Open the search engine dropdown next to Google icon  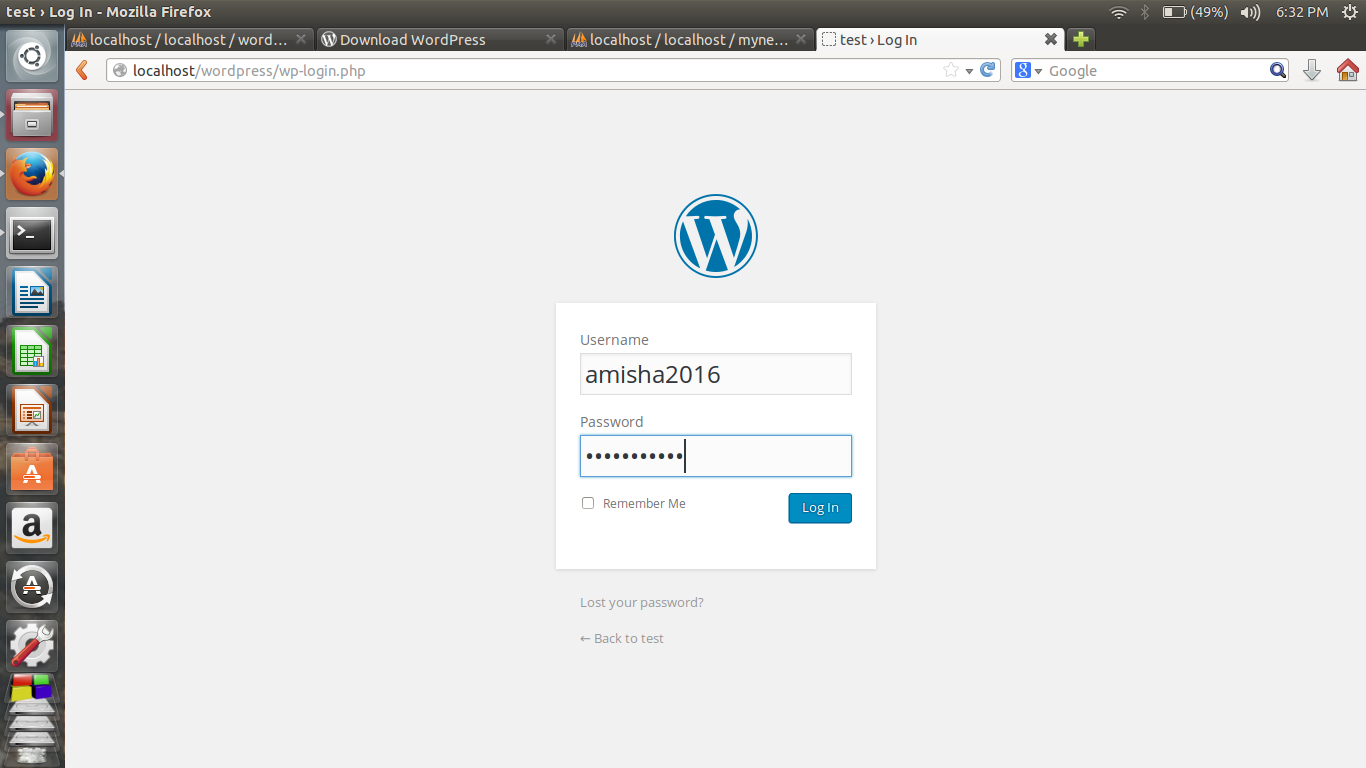(x=1038, y=70)
